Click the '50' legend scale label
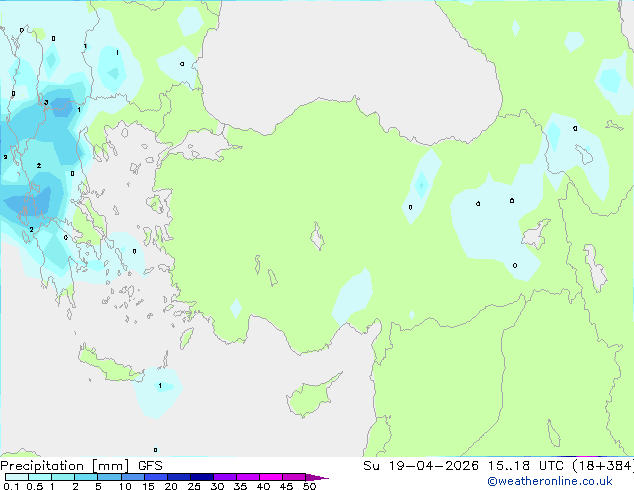Screen dimensions: 634x490 tap(309, 486)
